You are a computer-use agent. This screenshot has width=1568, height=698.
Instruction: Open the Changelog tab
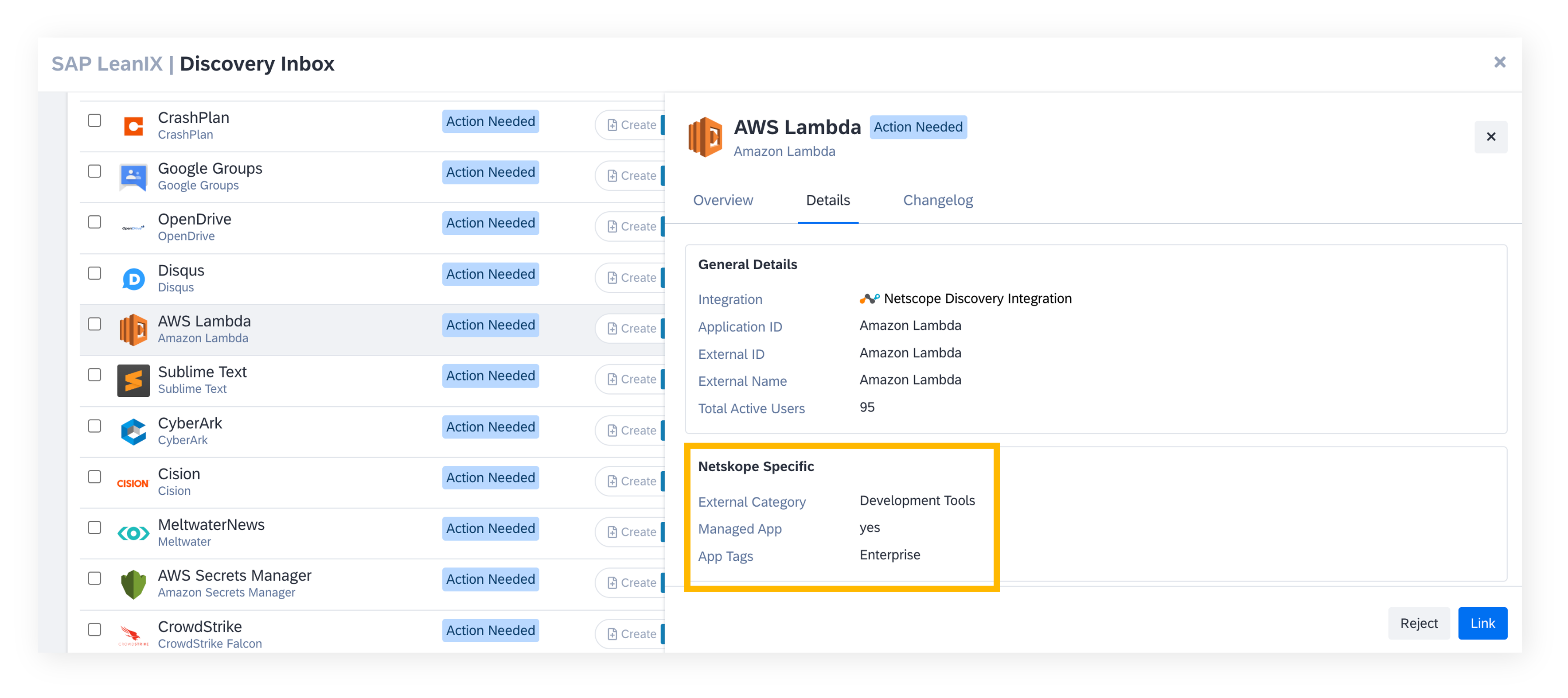(938, 200)
